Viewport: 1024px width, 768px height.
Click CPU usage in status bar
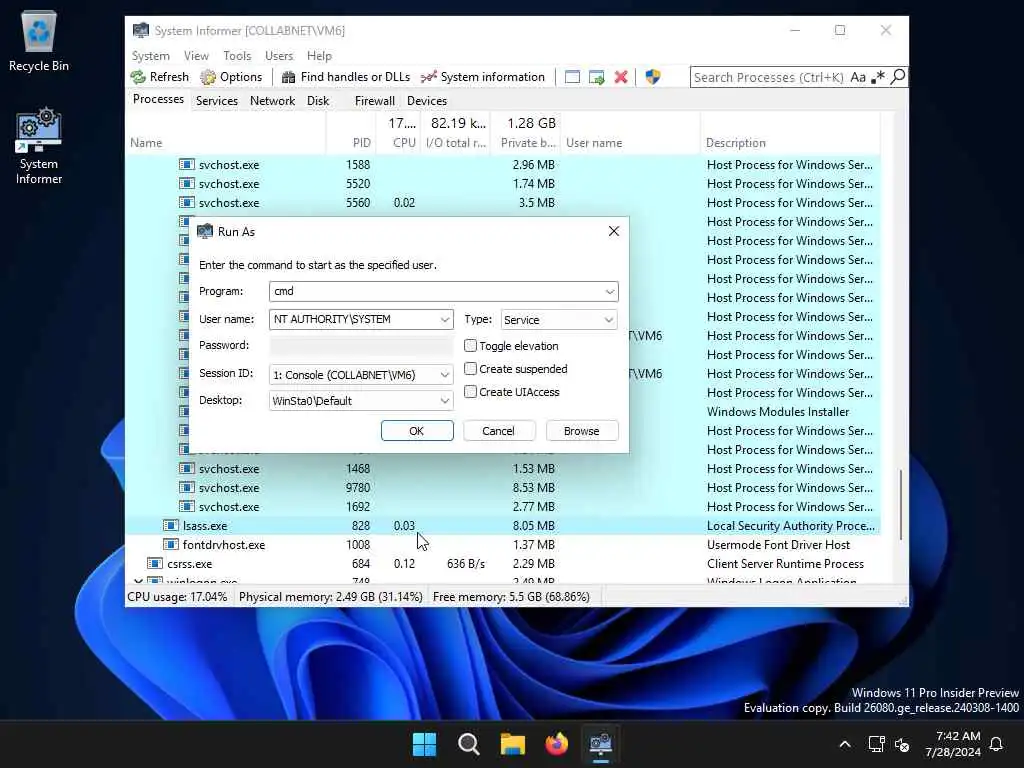point(178,597)
